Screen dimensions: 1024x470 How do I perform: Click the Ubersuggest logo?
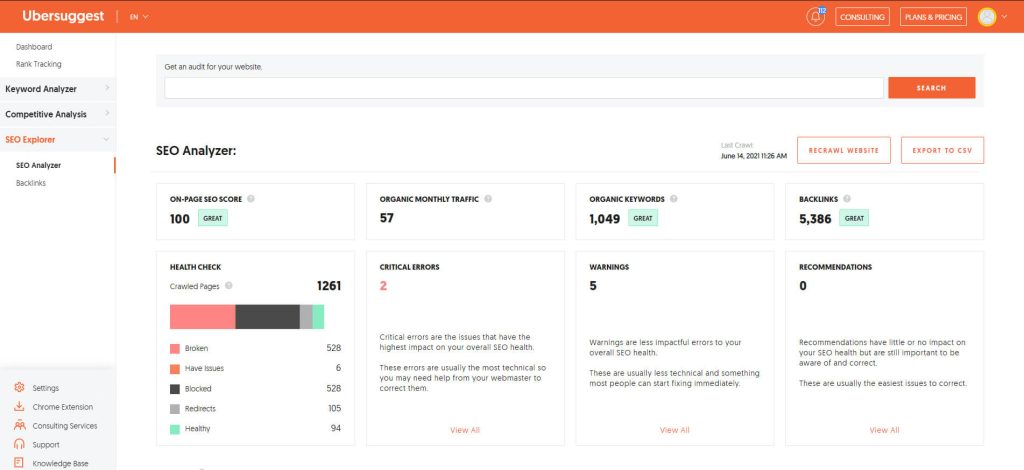(63, 16)
